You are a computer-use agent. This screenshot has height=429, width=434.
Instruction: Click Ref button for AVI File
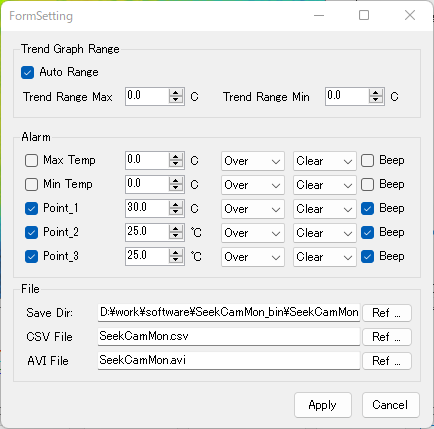tap(387, 361)
